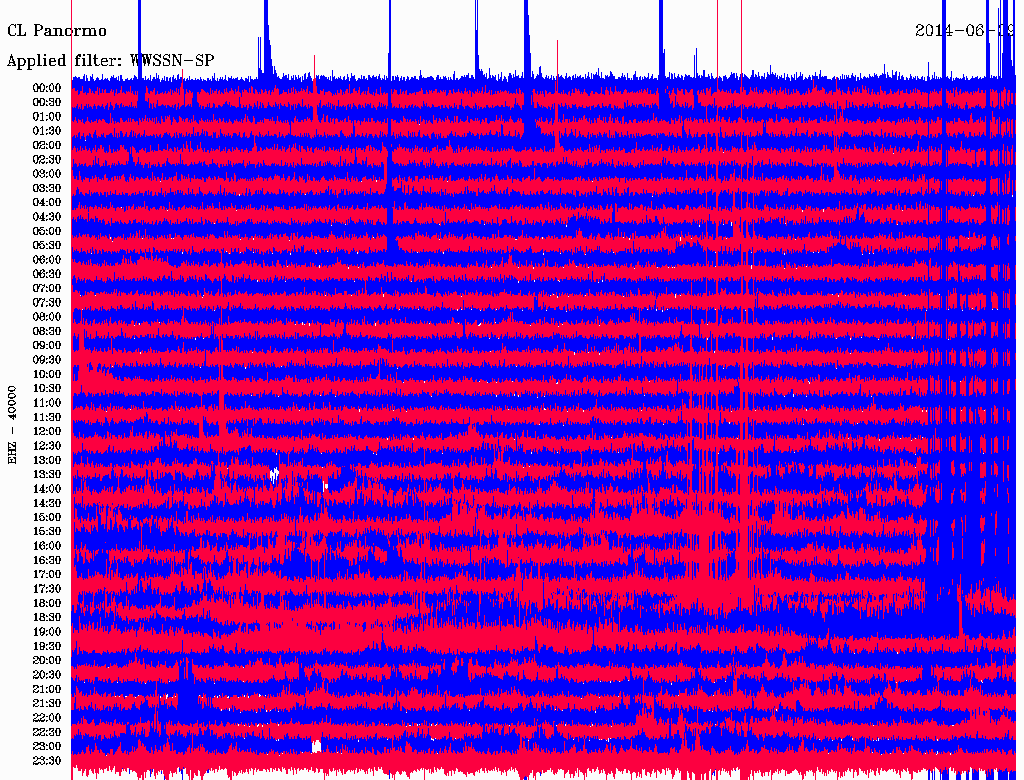1024x780 pixels.
Task: Select the 00:00 time row label
Action: pos(47,88)
